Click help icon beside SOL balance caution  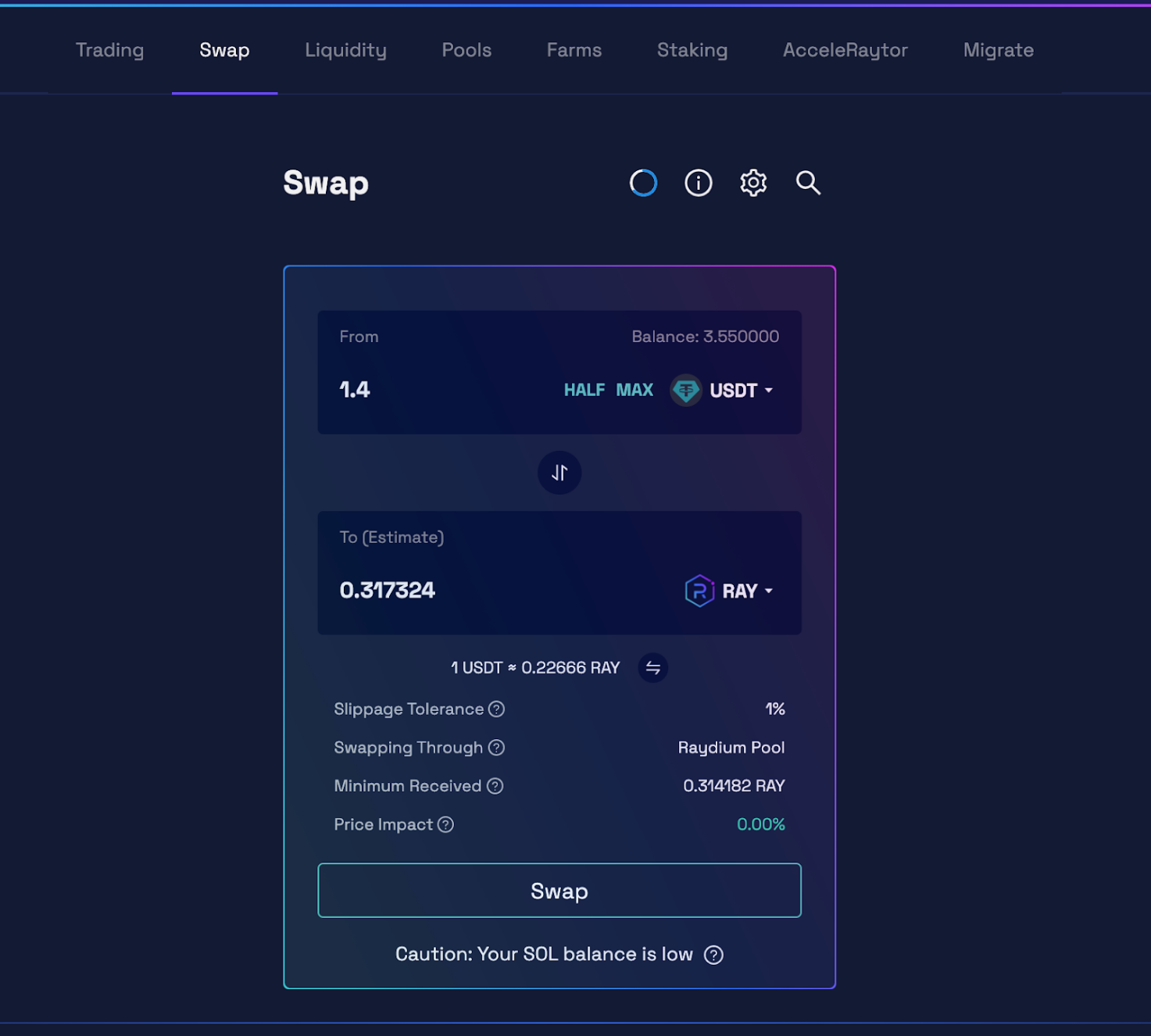coord(713,955)
